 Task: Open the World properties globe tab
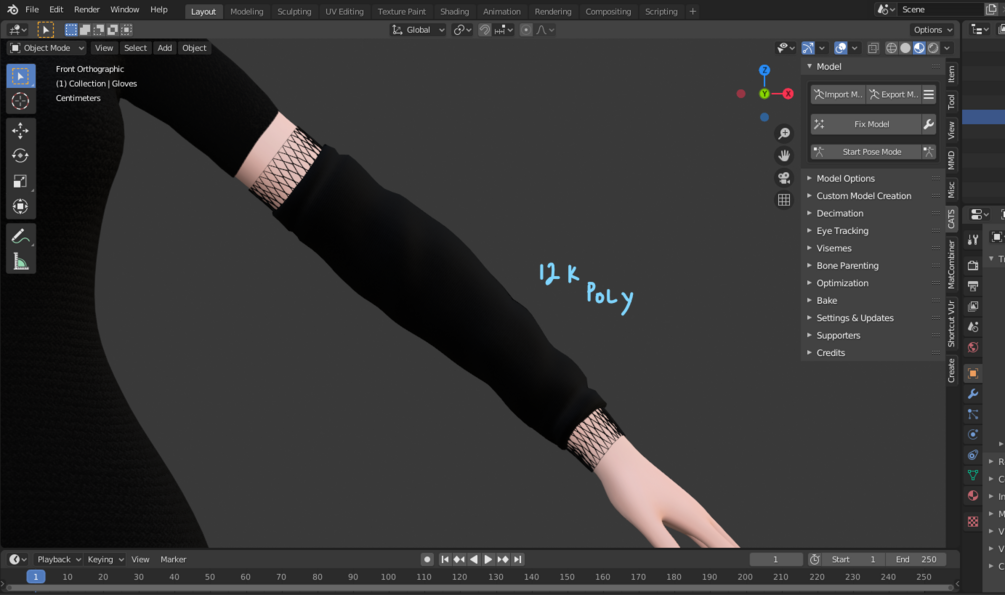click(x=973, y=347)
